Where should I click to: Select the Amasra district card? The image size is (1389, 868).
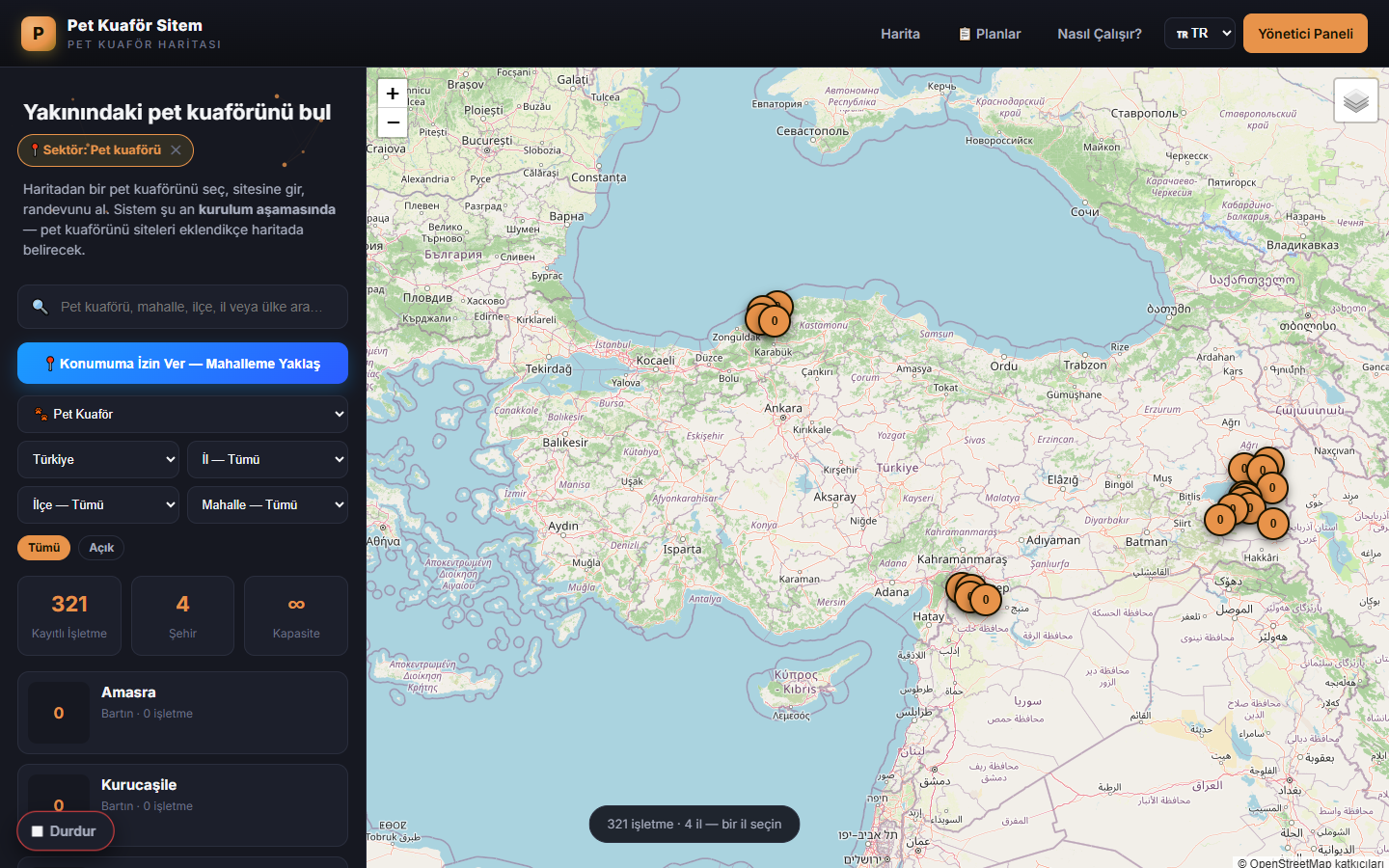tap(182, 713)
